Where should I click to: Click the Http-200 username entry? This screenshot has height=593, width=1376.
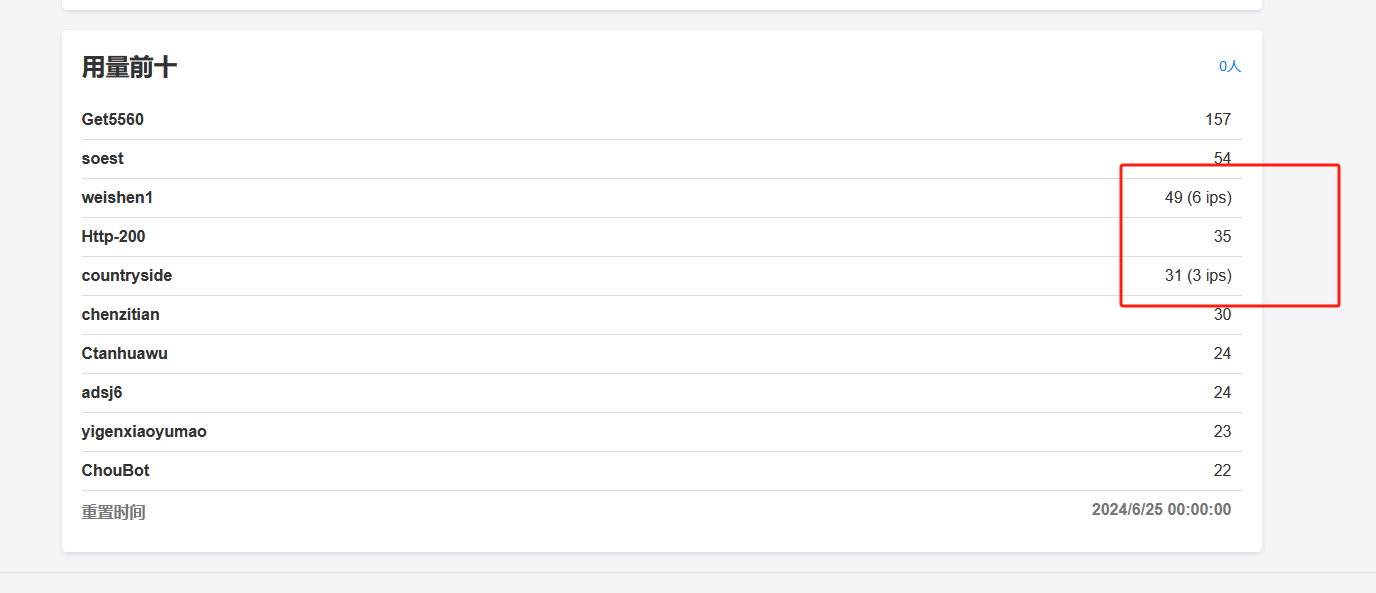click(114, 237)
